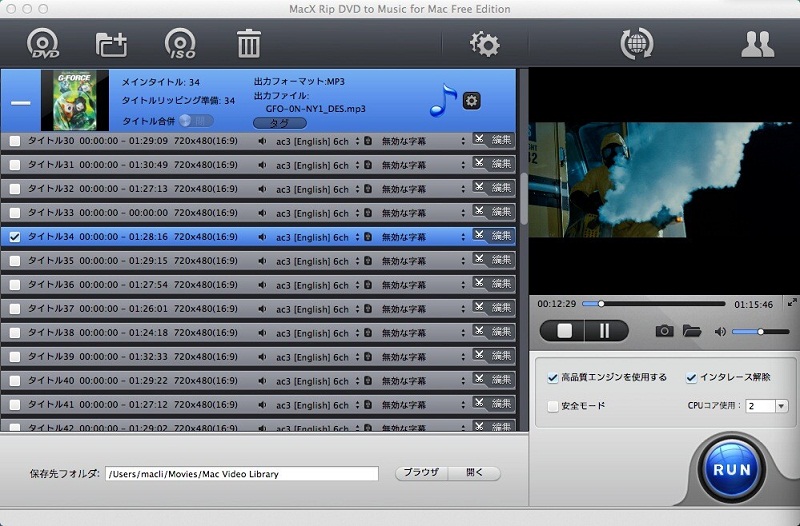Open output format gear beside the music note

point(471,101)
